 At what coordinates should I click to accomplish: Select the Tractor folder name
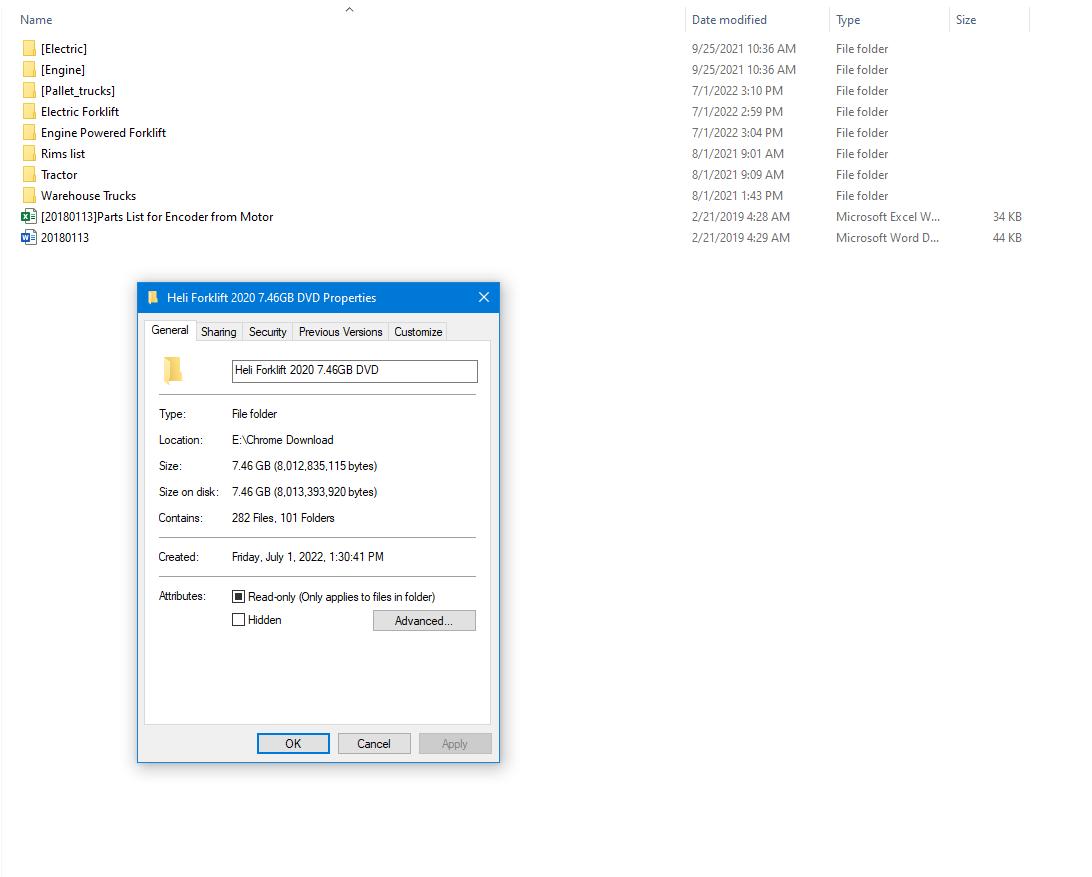59,175
